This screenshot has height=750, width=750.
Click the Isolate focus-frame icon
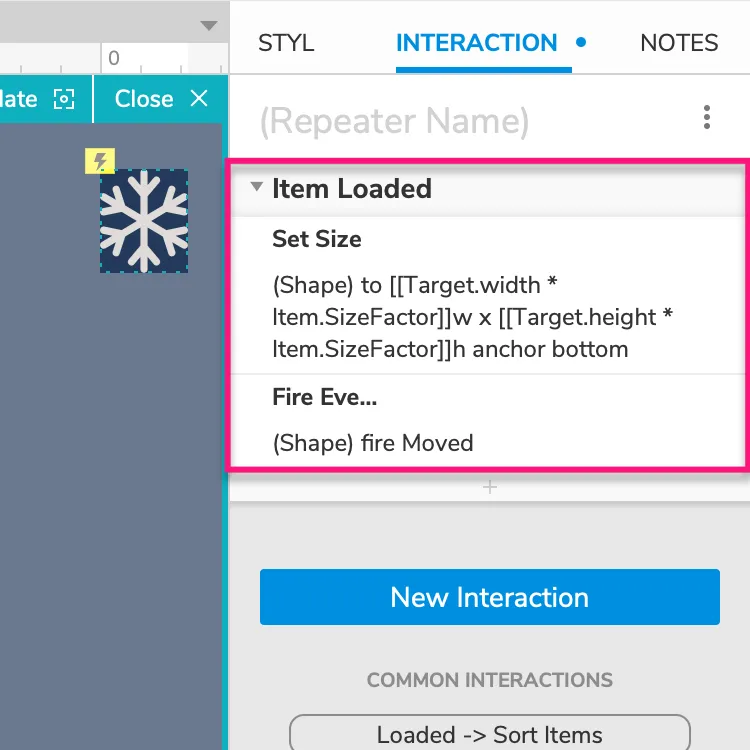[64, 99]
